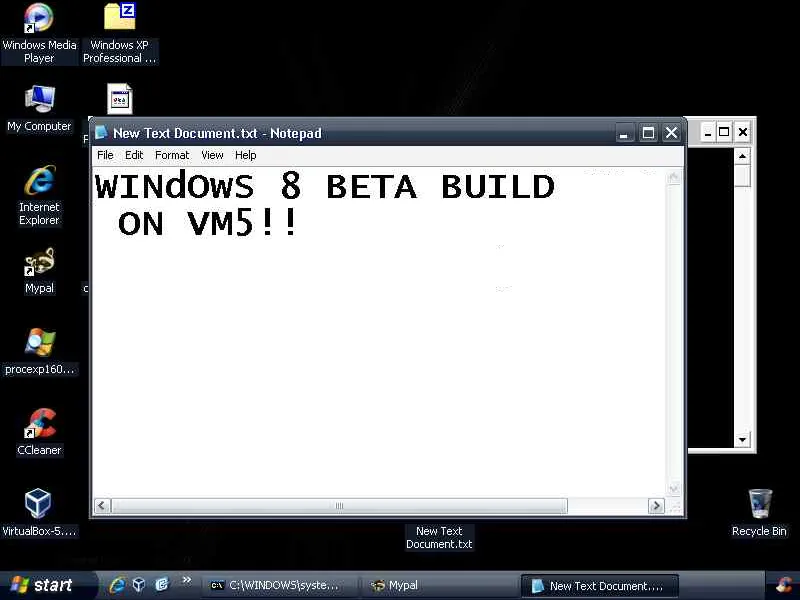800x600 pixels.
Task: Expand the quick launch overflow chevron
Action: coord(186,580)
